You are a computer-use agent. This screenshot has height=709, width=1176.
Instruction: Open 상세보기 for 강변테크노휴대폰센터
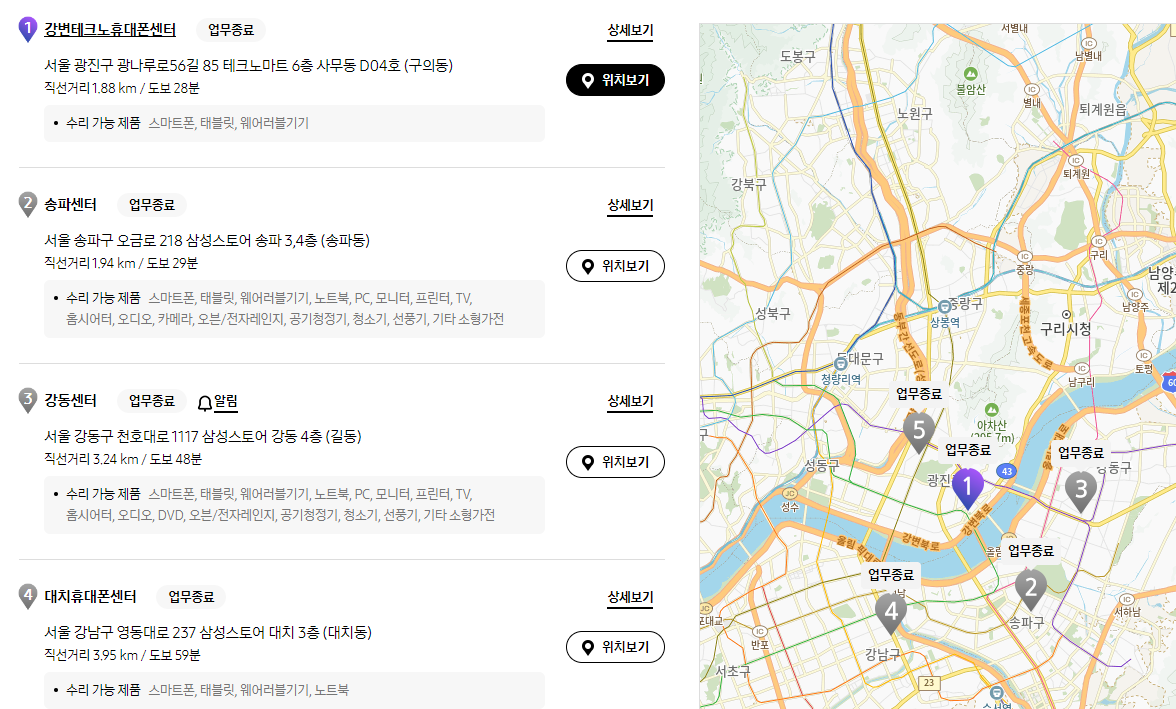(630, 31)
